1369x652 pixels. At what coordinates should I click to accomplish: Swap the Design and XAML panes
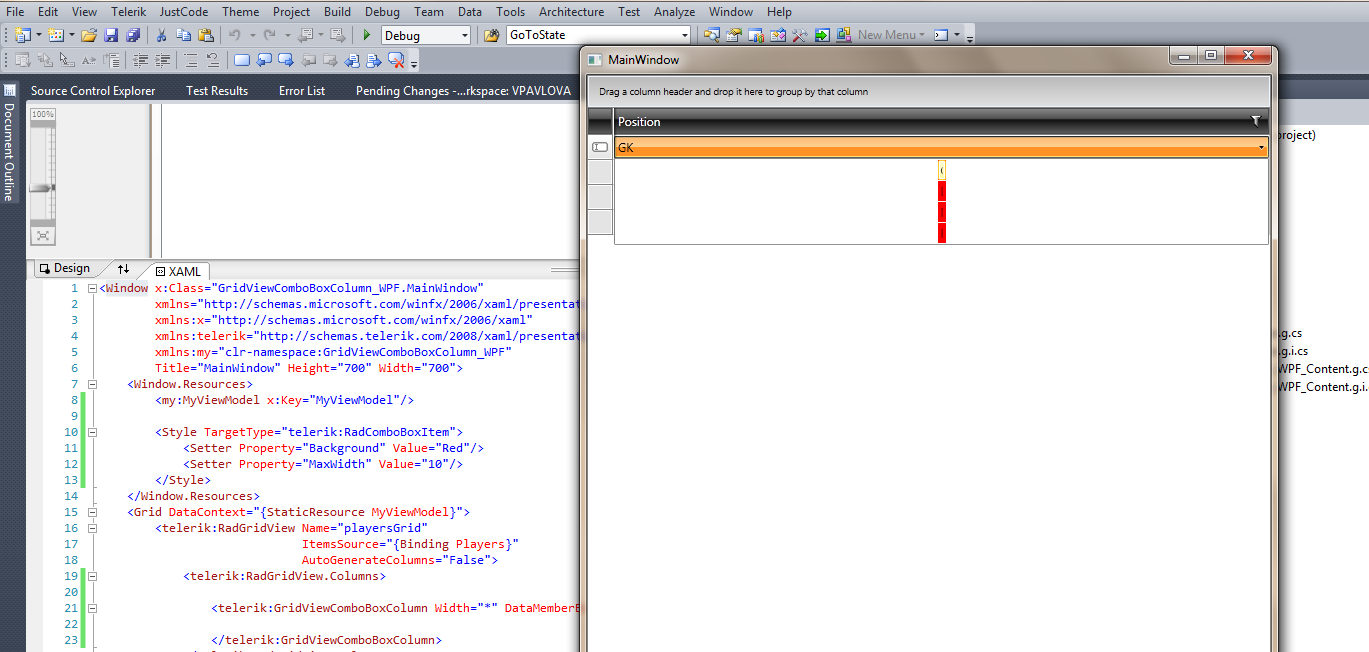[x=123, y=269]
